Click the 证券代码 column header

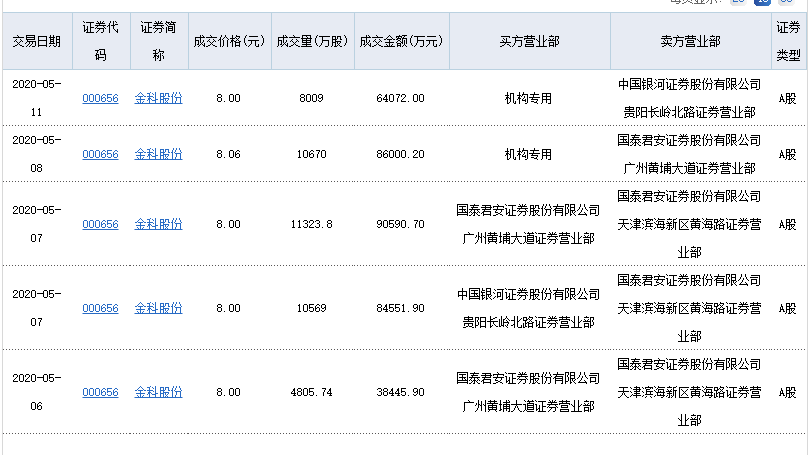(x=100, y=41)
